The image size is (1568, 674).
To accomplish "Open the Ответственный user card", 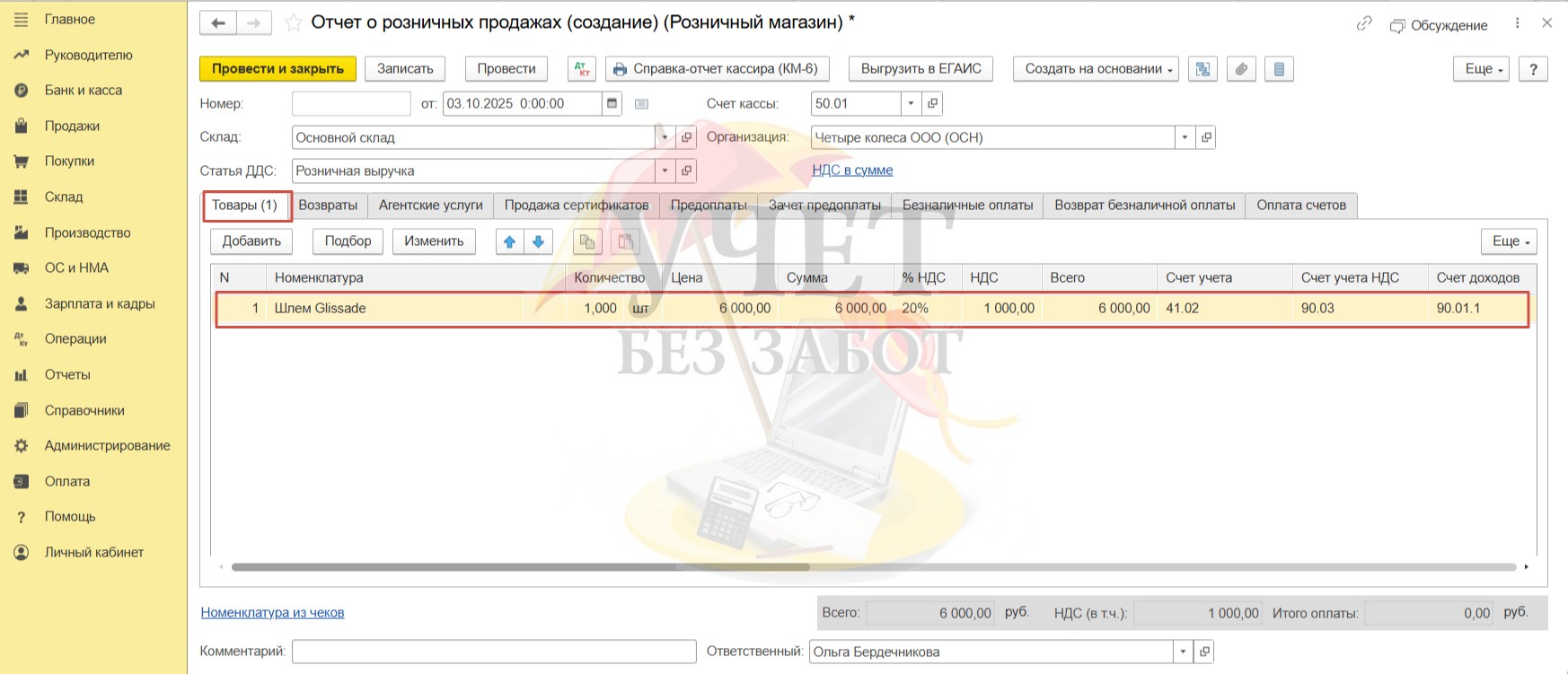I will coord(1204,652).
